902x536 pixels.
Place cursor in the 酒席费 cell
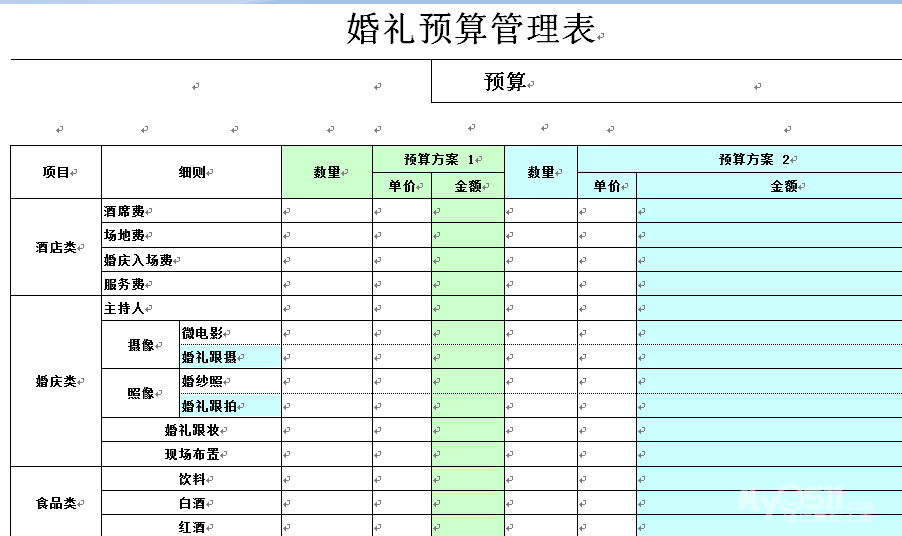(x=124, y=211)
